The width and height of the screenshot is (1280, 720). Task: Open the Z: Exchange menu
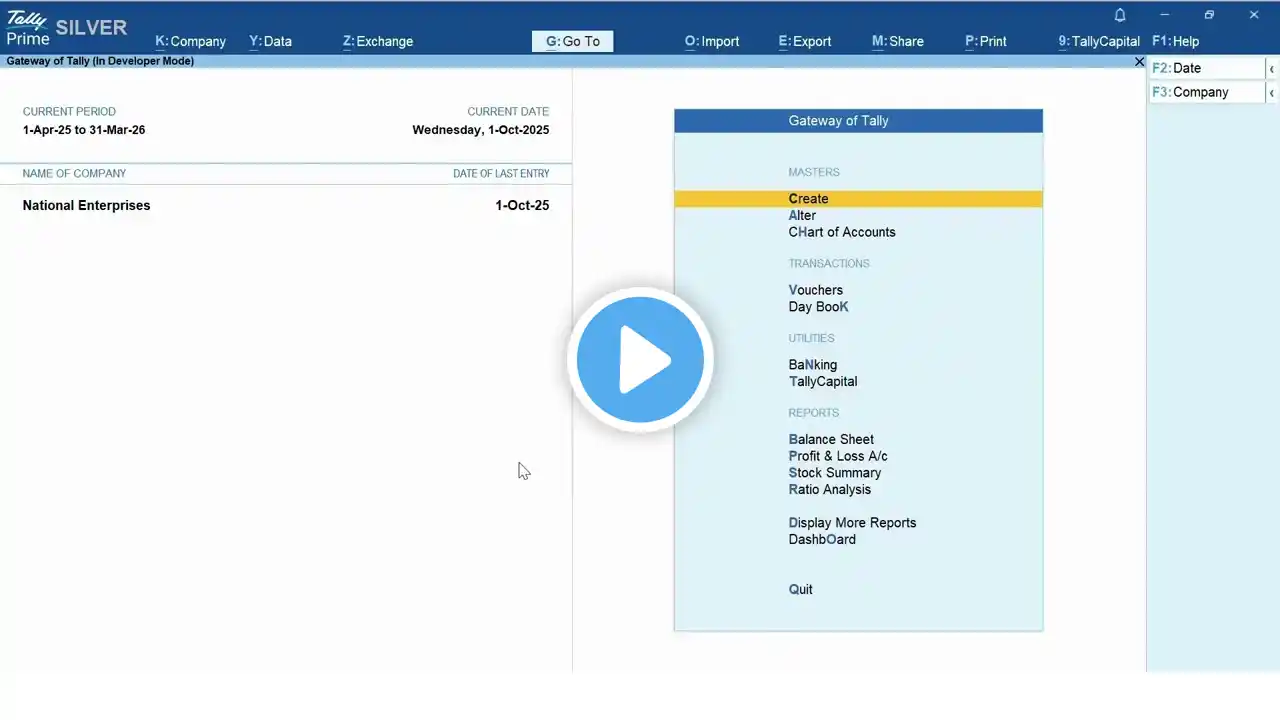click(x=377, y=41)
